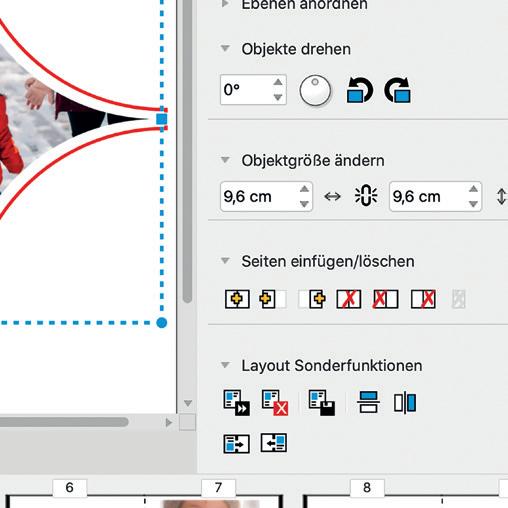Screen dimensions: 508x508
Task: Select page 7 thumbnail tab
Action: [x=218, y=487]
